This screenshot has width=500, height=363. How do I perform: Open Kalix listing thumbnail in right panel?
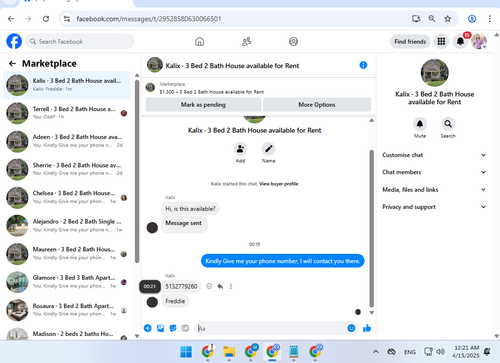[x=434, y=73]
